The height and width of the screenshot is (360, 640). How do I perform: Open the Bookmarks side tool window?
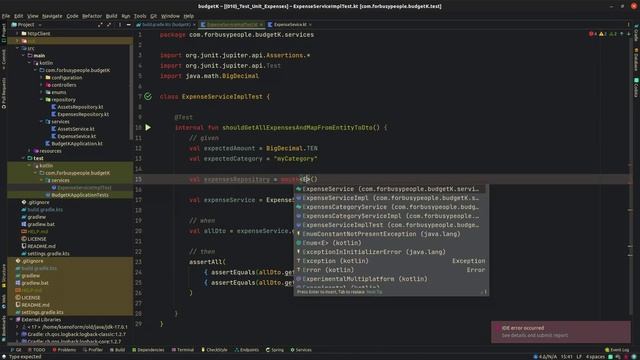(4, 328)
